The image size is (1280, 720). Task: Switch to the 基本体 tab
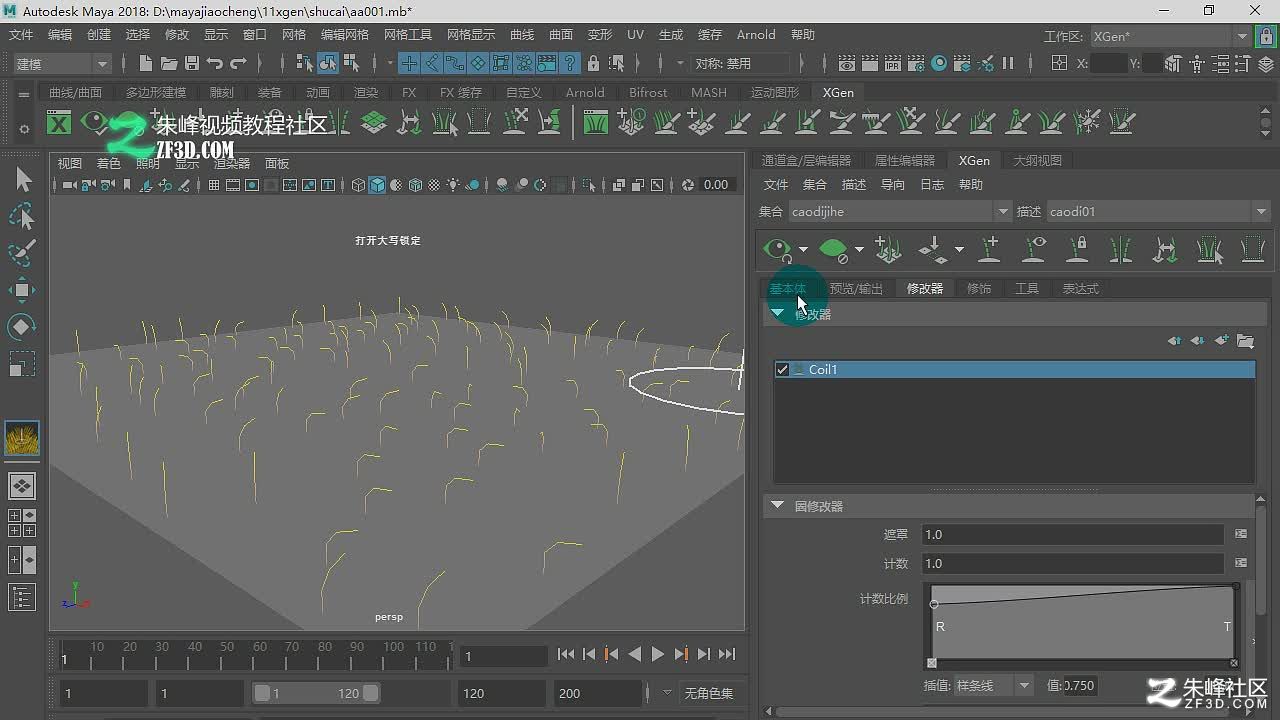(x=787, y=288)
